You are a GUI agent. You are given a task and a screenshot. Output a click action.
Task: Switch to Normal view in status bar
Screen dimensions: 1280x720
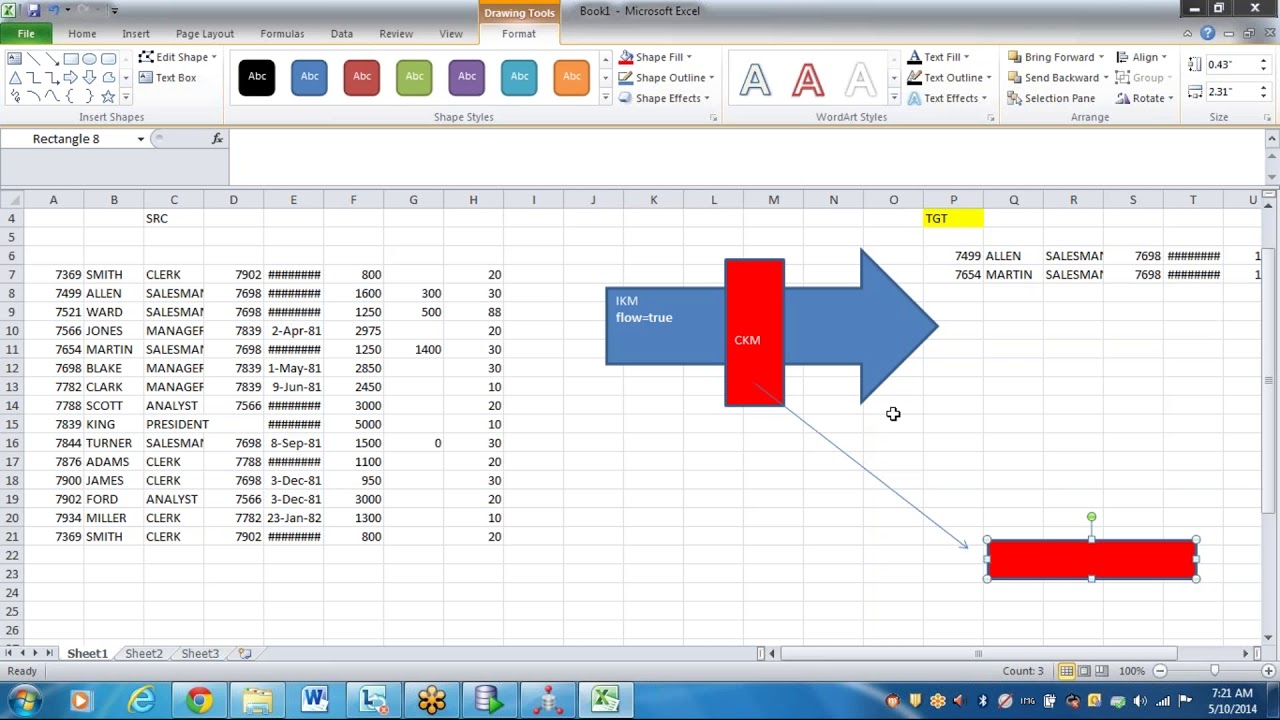1067,671
